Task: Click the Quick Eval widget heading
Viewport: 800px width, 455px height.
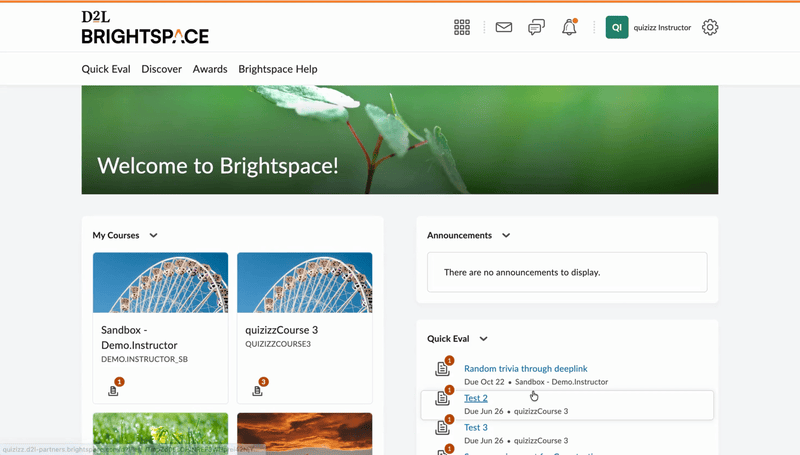Action: coord(448,339)
